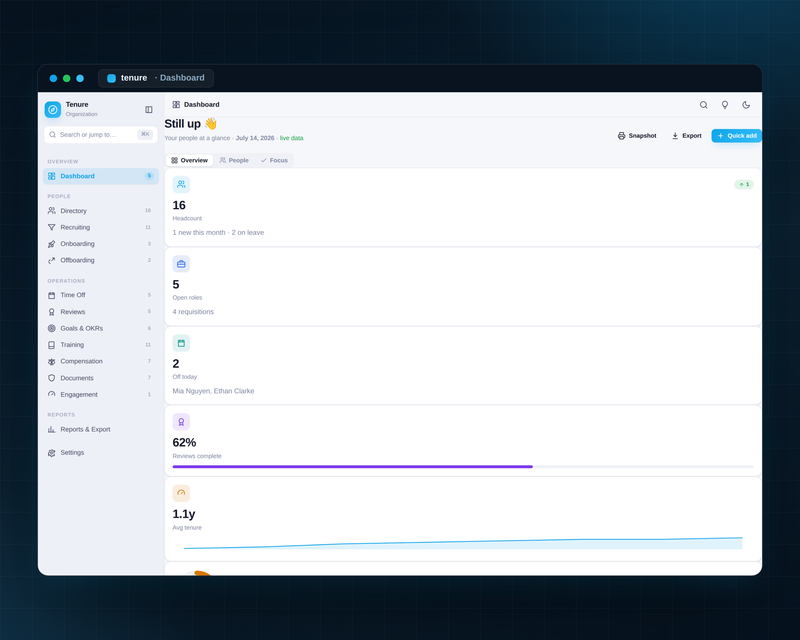The height and width of the screenshot is (640, 800).
Task: Click the Reviews complete progress bar
Action: pos(463,466)
